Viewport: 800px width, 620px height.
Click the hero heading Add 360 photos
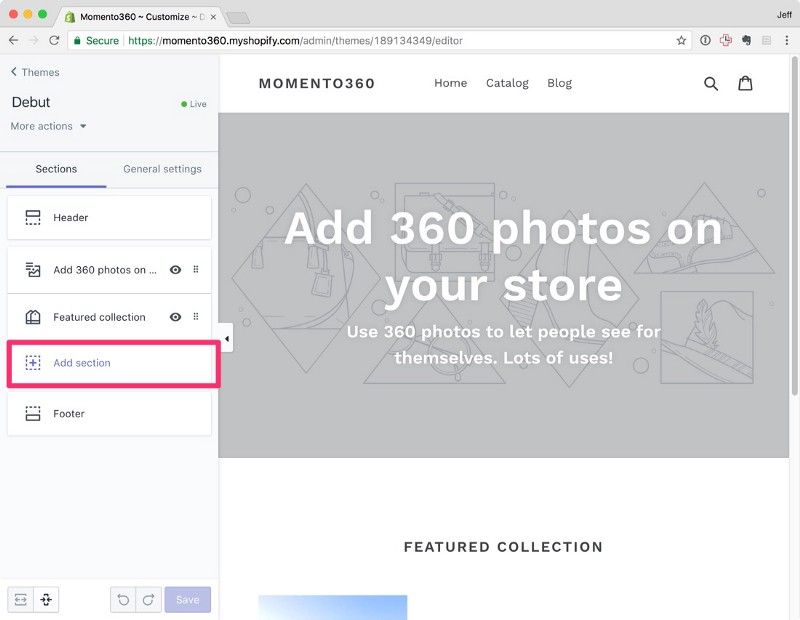pos(503,257)
